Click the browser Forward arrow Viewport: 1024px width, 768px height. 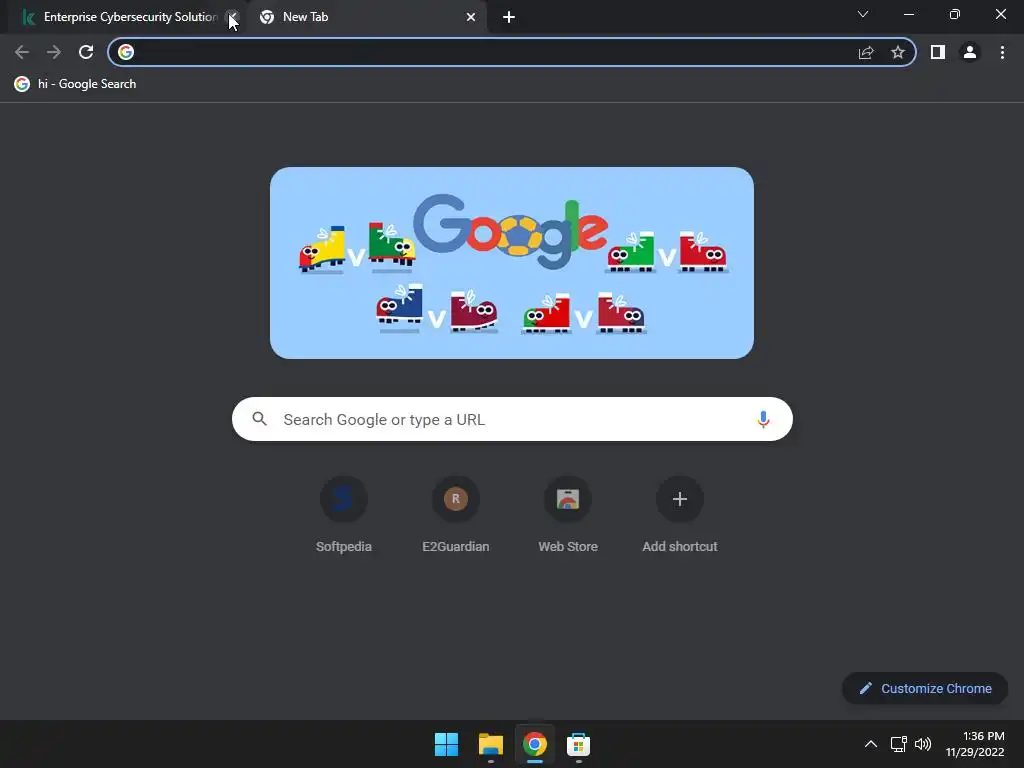[x=54, y=52]
